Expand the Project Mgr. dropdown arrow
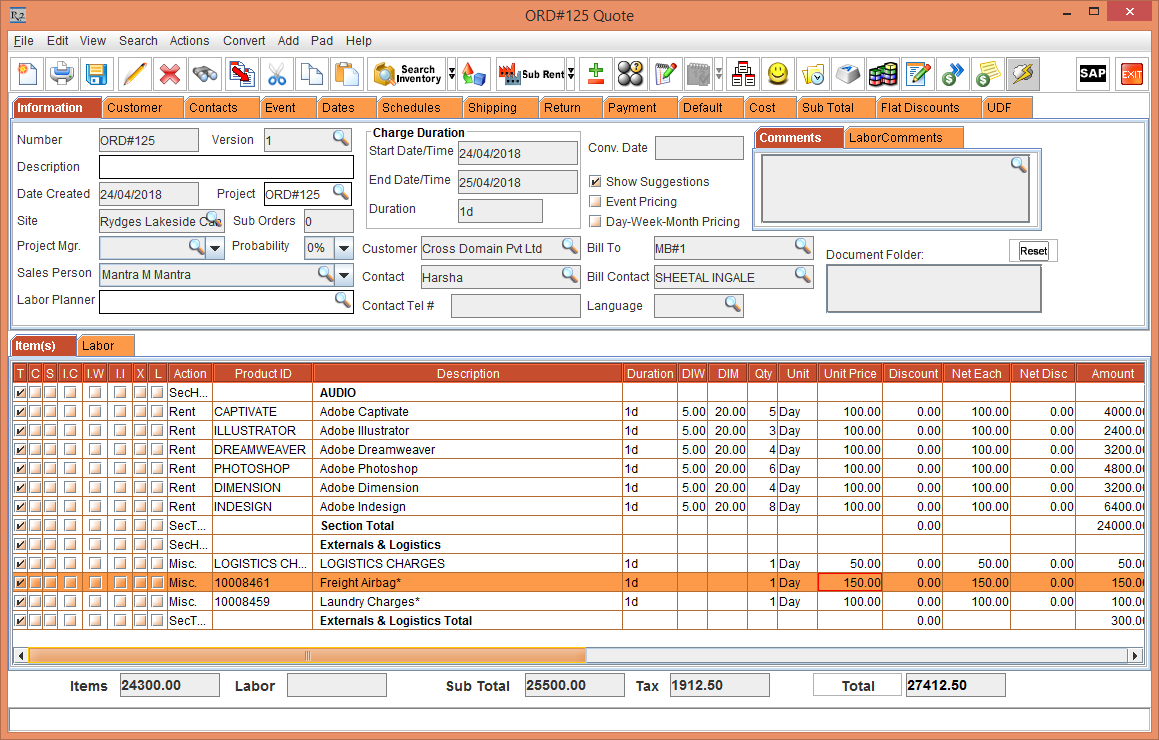Screen dimensions: 1159x740 [215, 248]
